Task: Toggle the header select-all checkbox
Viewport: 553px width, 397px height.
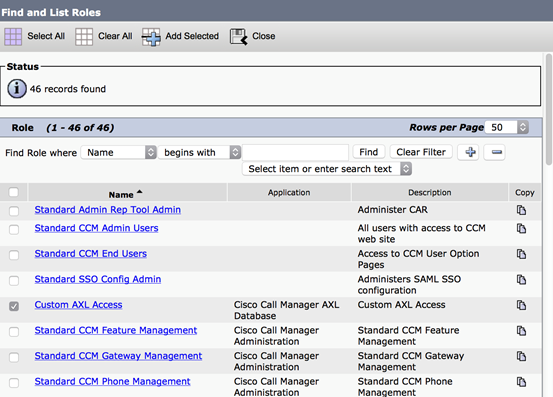Action: tap(14, 192)
